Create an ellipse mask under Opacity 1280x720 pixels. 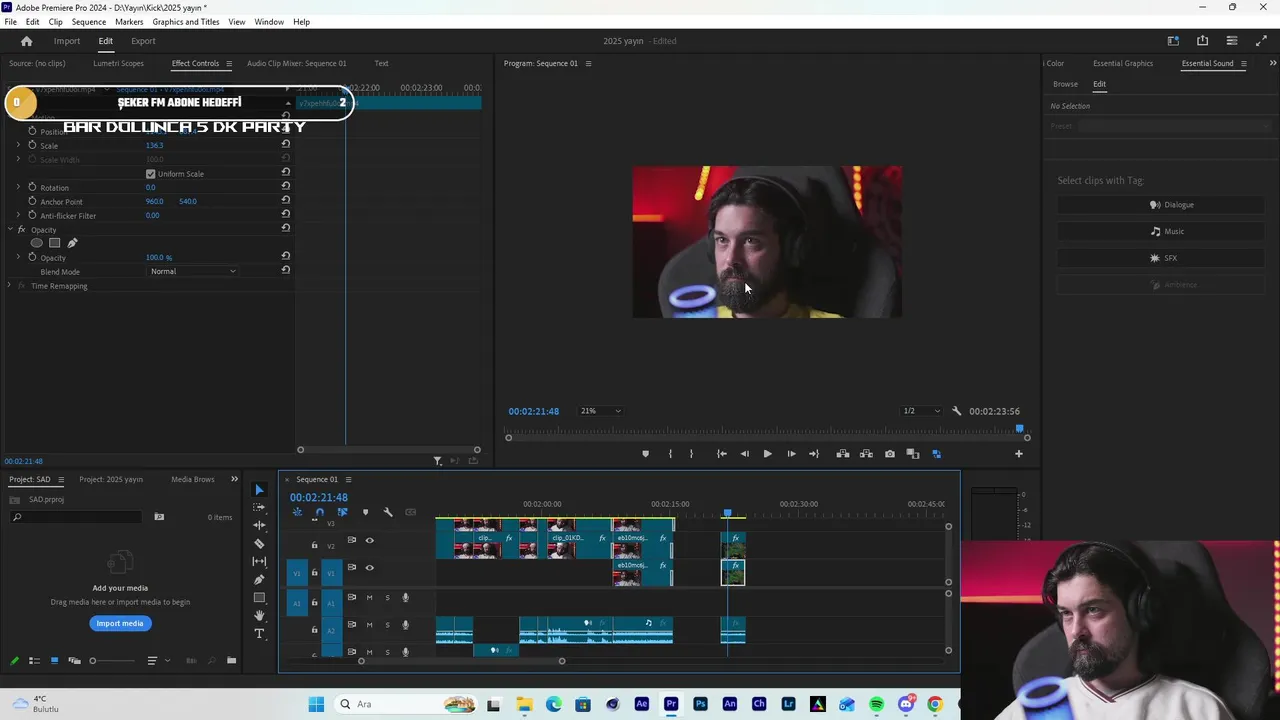coord(37,243)
